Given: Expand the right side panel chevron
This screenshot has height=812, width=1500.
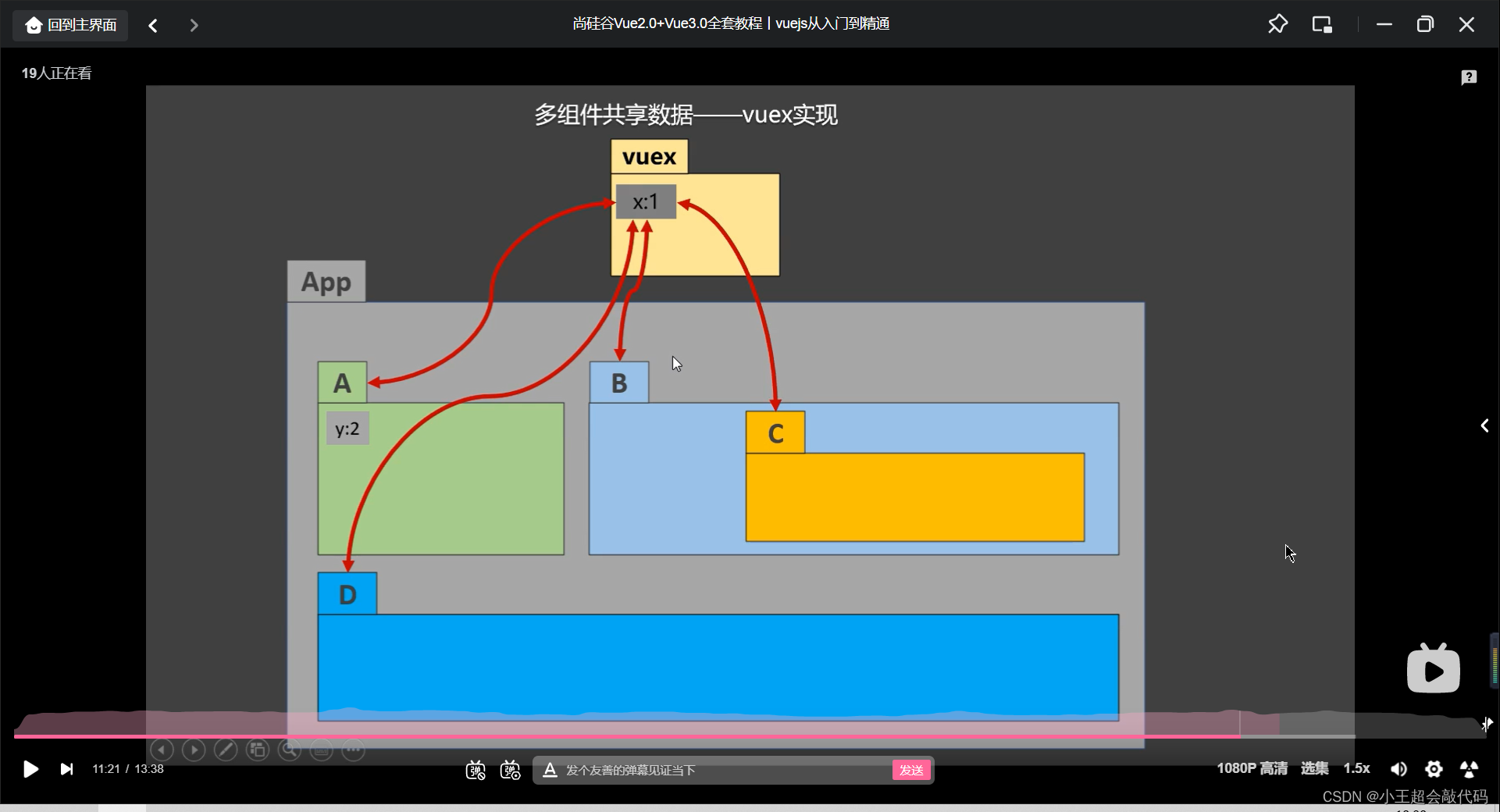Looking at the screenshot, I should tap(1484, 426).
